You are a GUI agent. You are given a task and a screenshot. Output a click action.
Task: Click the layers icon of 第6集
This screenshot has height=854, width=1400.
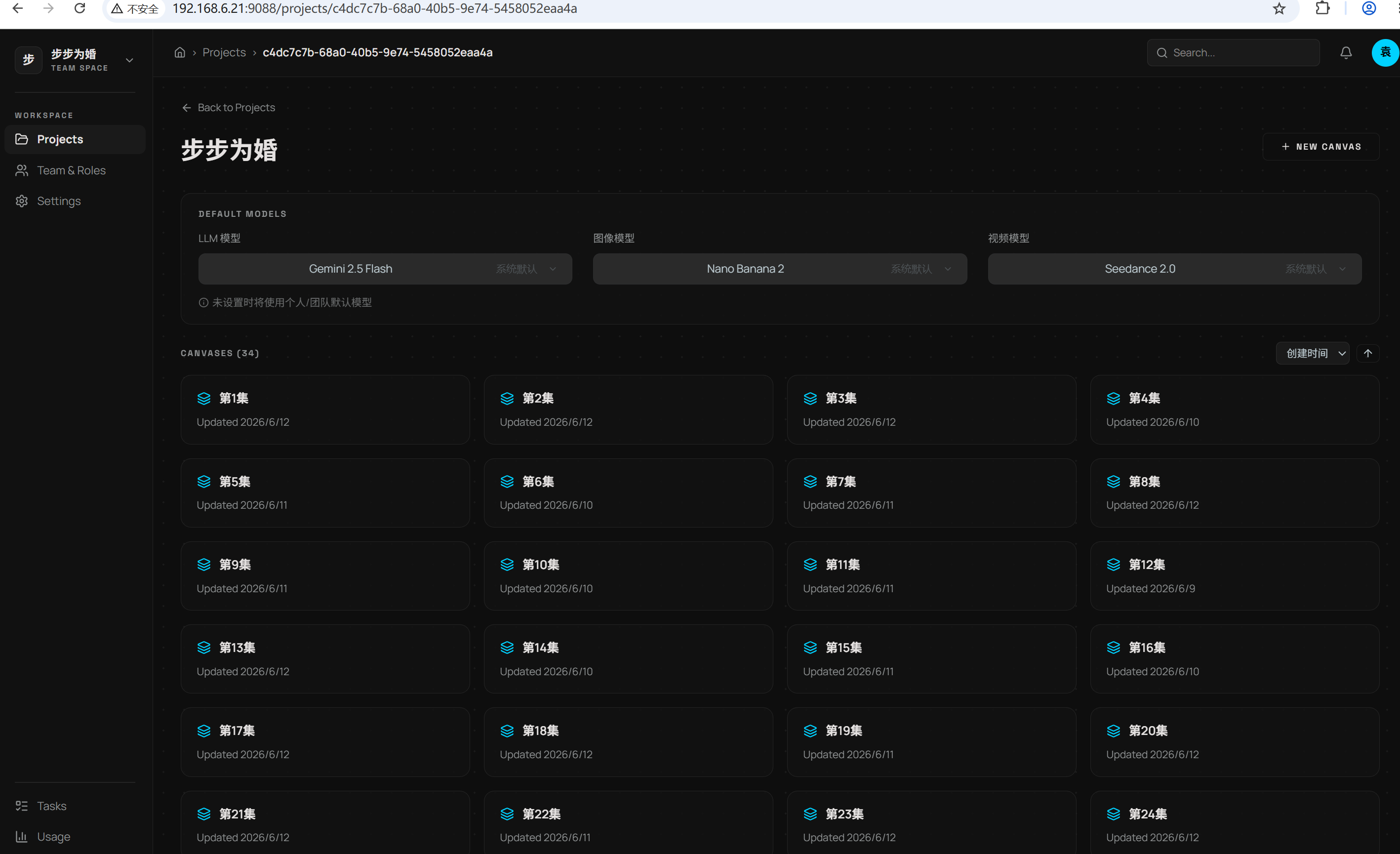tap(507, 482)
